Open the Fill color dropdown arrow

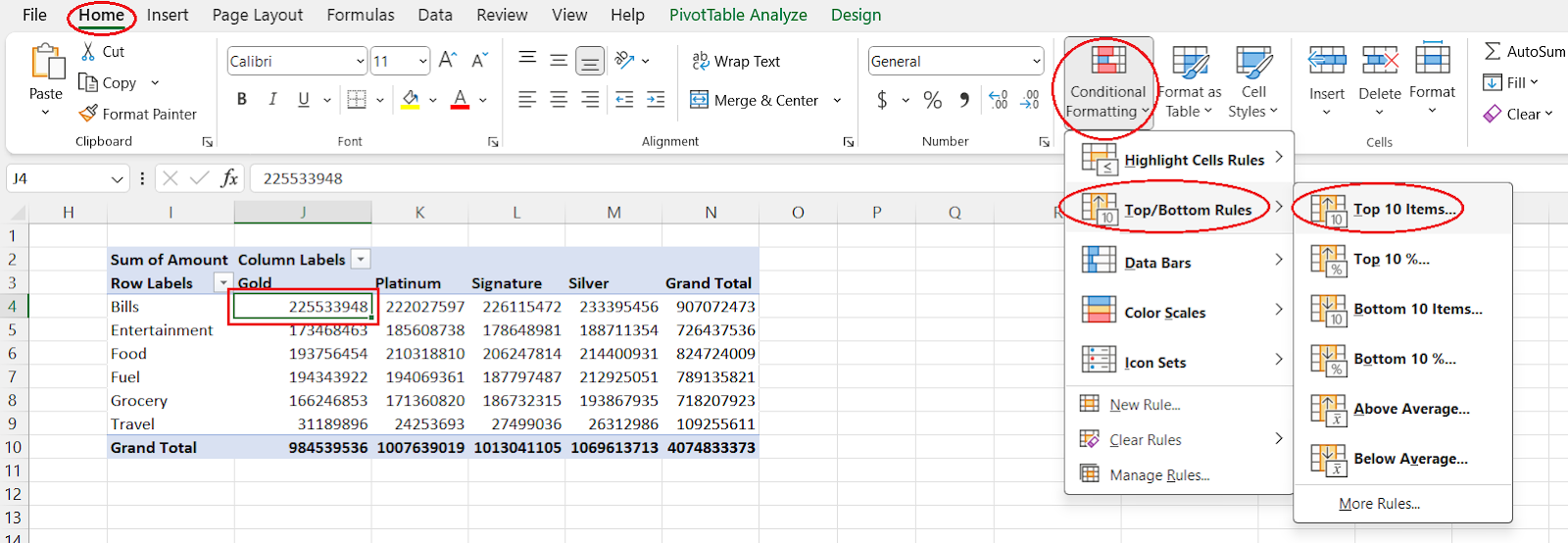coord(432,100)
